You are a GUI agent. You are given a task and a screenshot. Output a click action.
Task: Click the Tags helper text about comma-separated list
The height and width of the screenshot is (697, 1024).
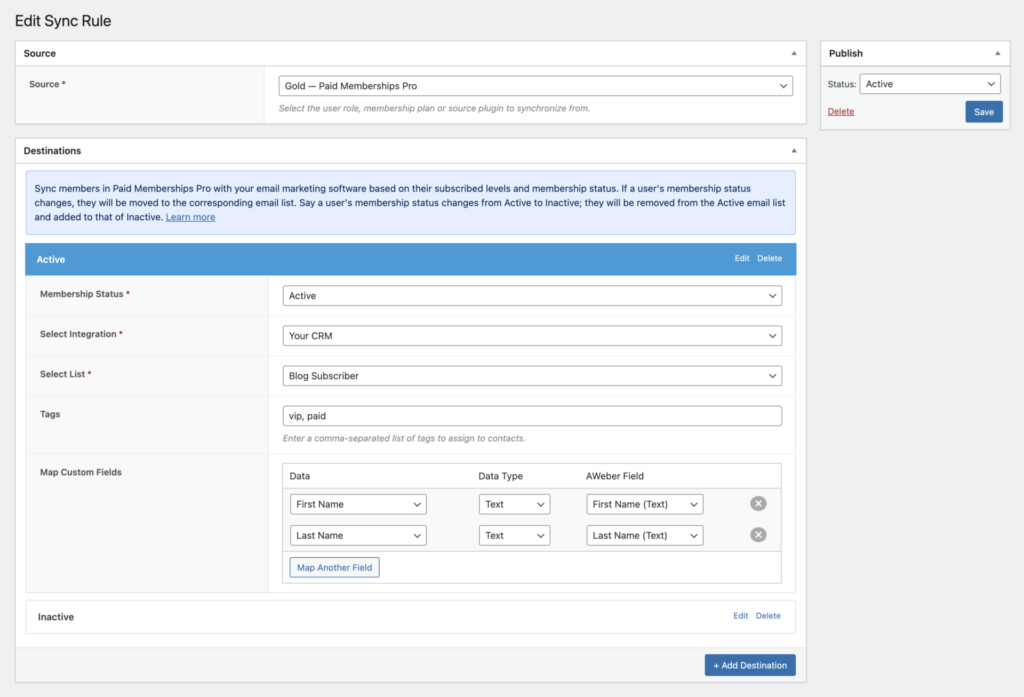(404, 438)
